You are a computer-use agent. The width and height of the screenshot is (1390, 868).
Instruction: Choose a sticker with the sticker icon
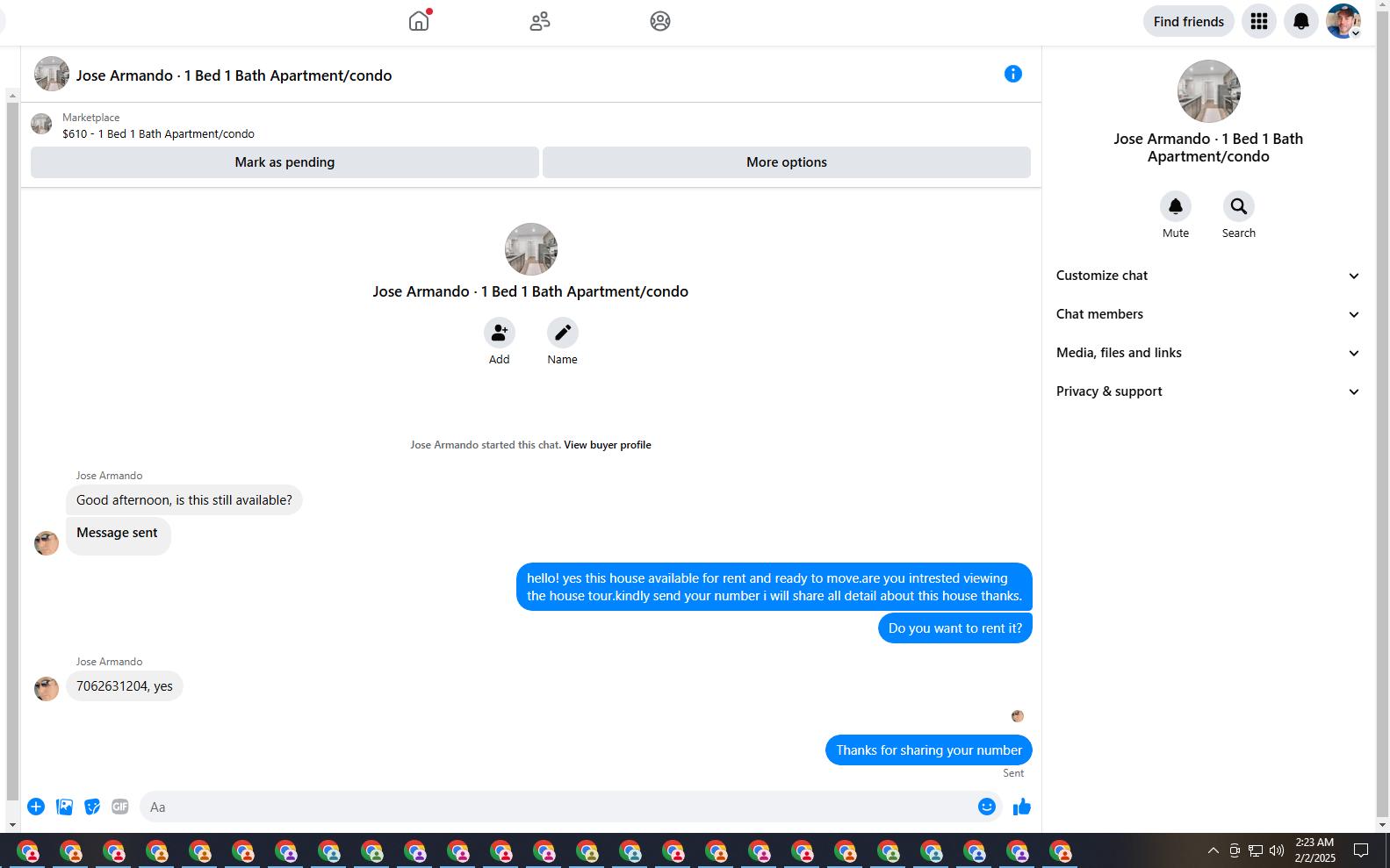coord(92,807)
